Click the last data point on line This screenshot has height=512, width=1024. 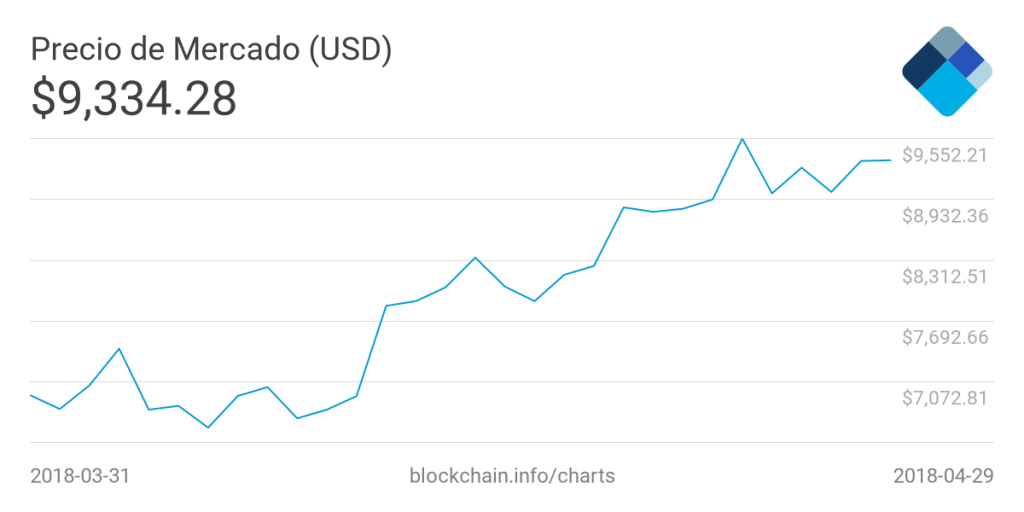[x=891, y=160]
